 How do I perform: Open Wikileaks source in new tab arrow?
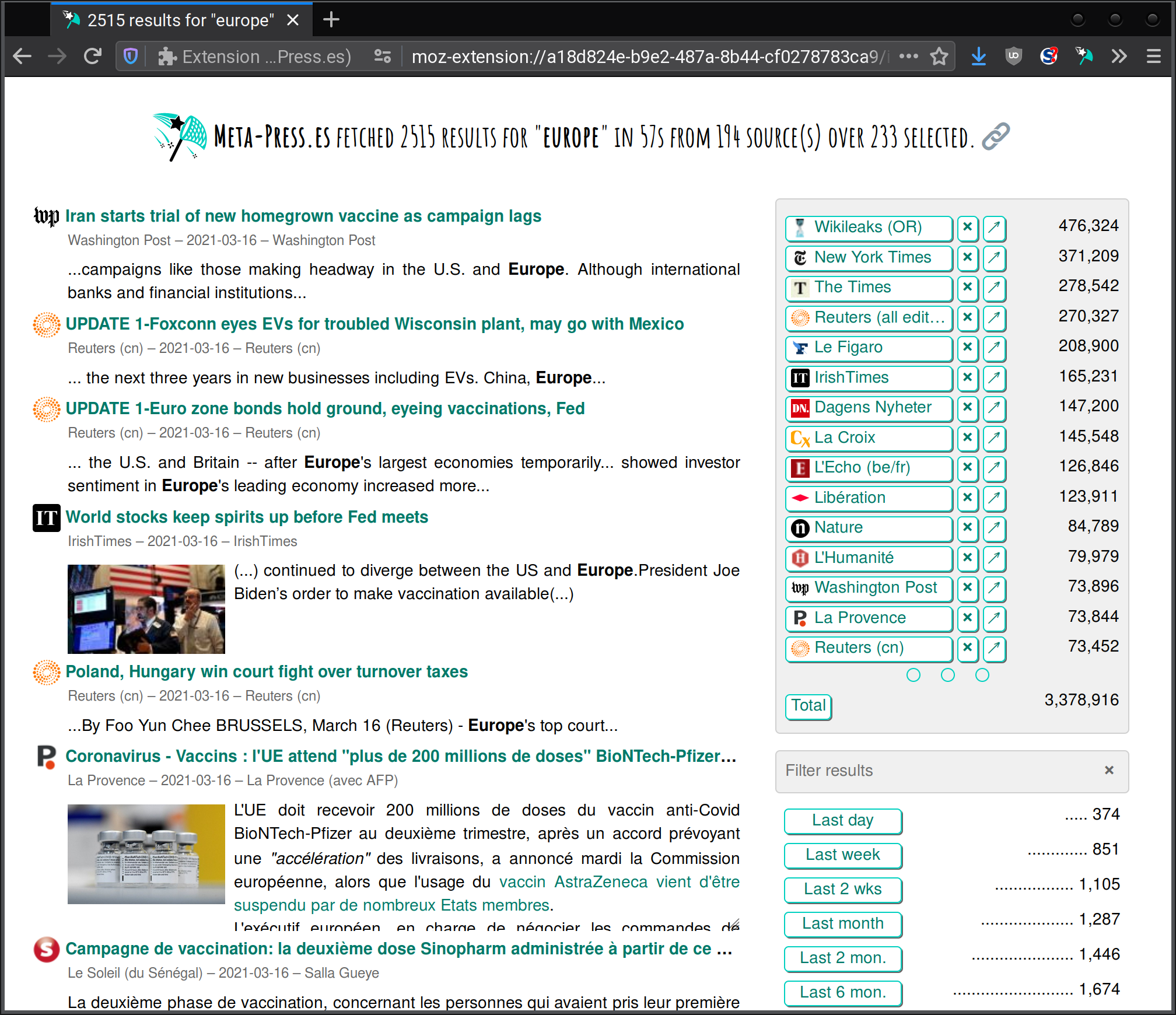(994, 228)
